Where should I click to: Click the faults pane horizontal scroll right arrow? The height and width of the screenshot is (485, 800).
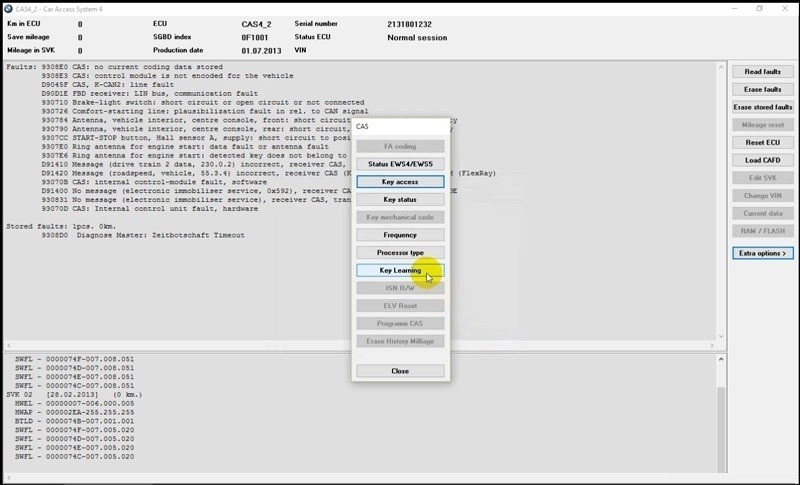click(x=712, y=345)
